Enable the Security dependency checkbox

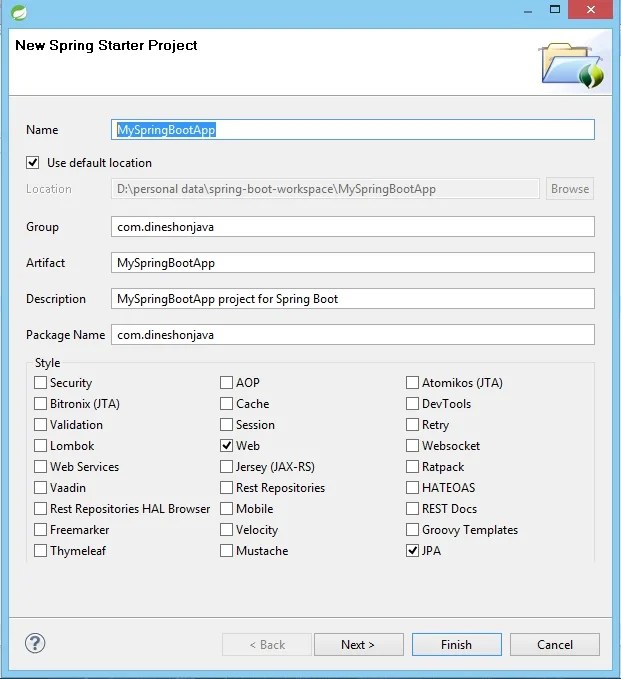pos(40,383)
